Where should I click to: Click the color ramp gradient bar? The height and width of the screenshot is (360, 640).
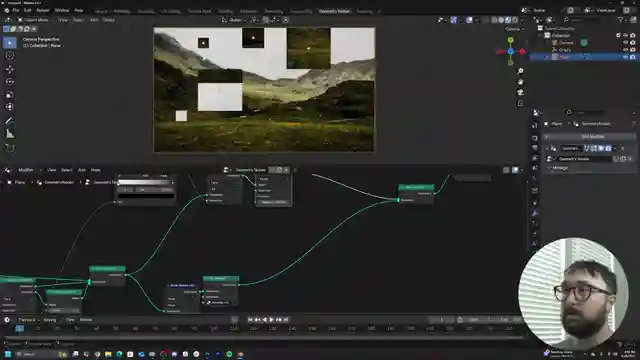pos(145,182)
